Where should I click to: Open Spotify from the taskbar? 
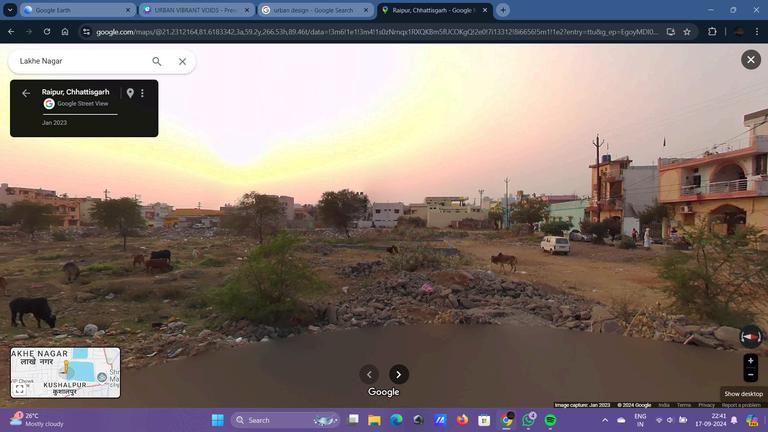550,420
